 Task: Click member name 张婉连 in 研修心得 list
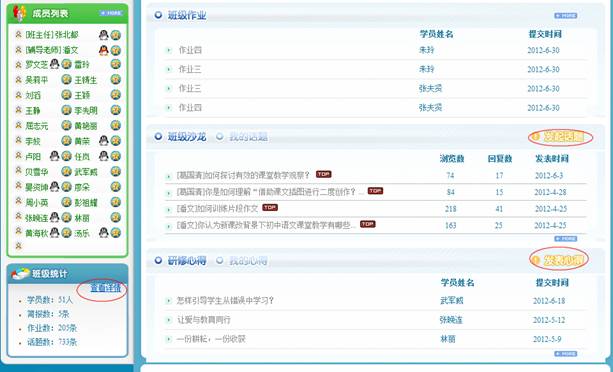pos(451,320)
